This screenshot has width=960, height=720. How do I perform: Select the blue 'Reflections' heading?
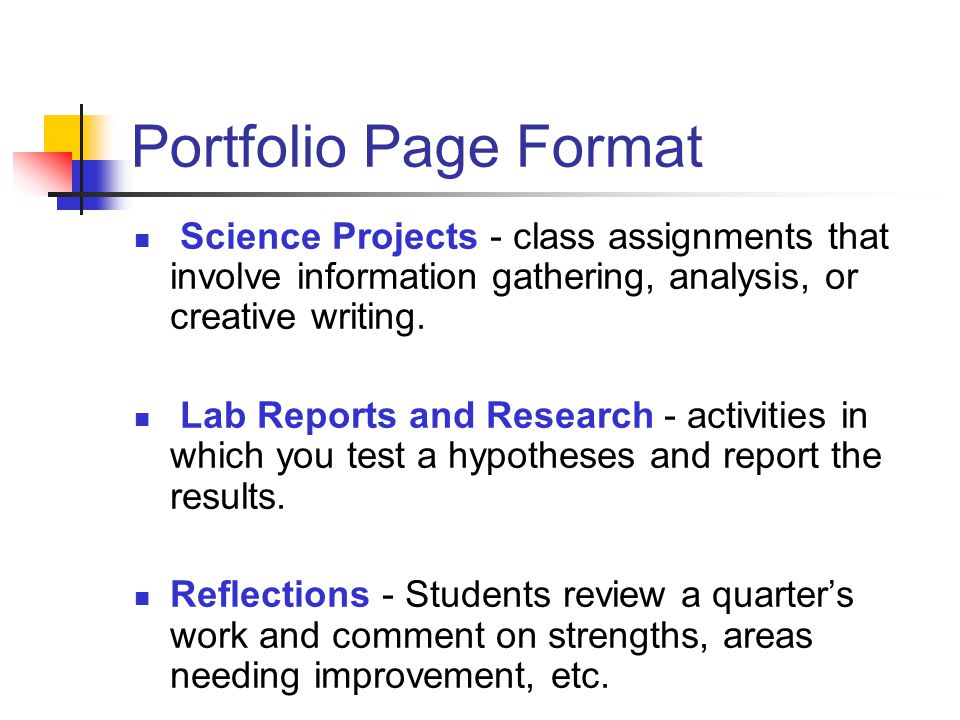point(270,594)
